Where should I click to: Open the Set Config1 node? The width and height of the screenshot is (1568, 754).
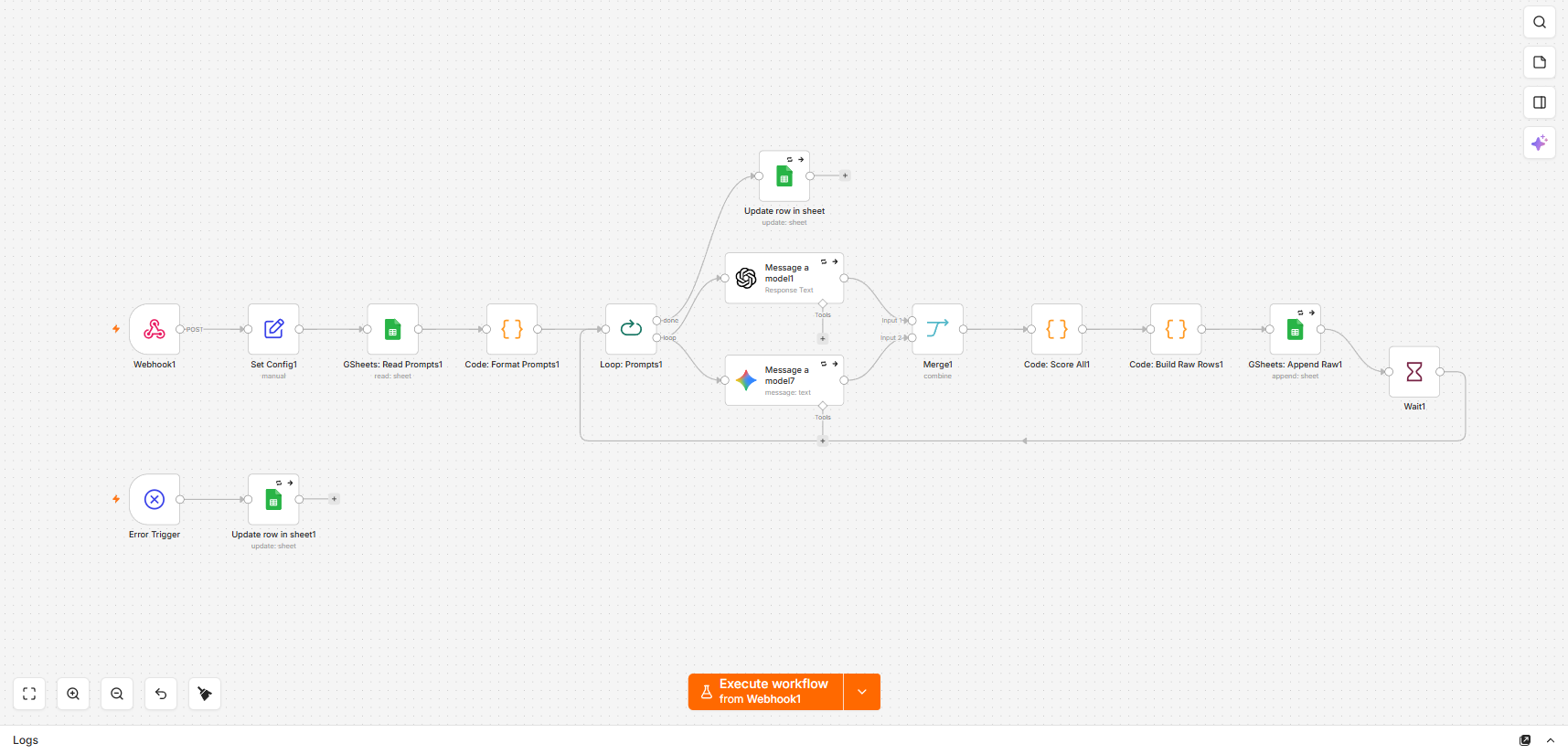273,329
